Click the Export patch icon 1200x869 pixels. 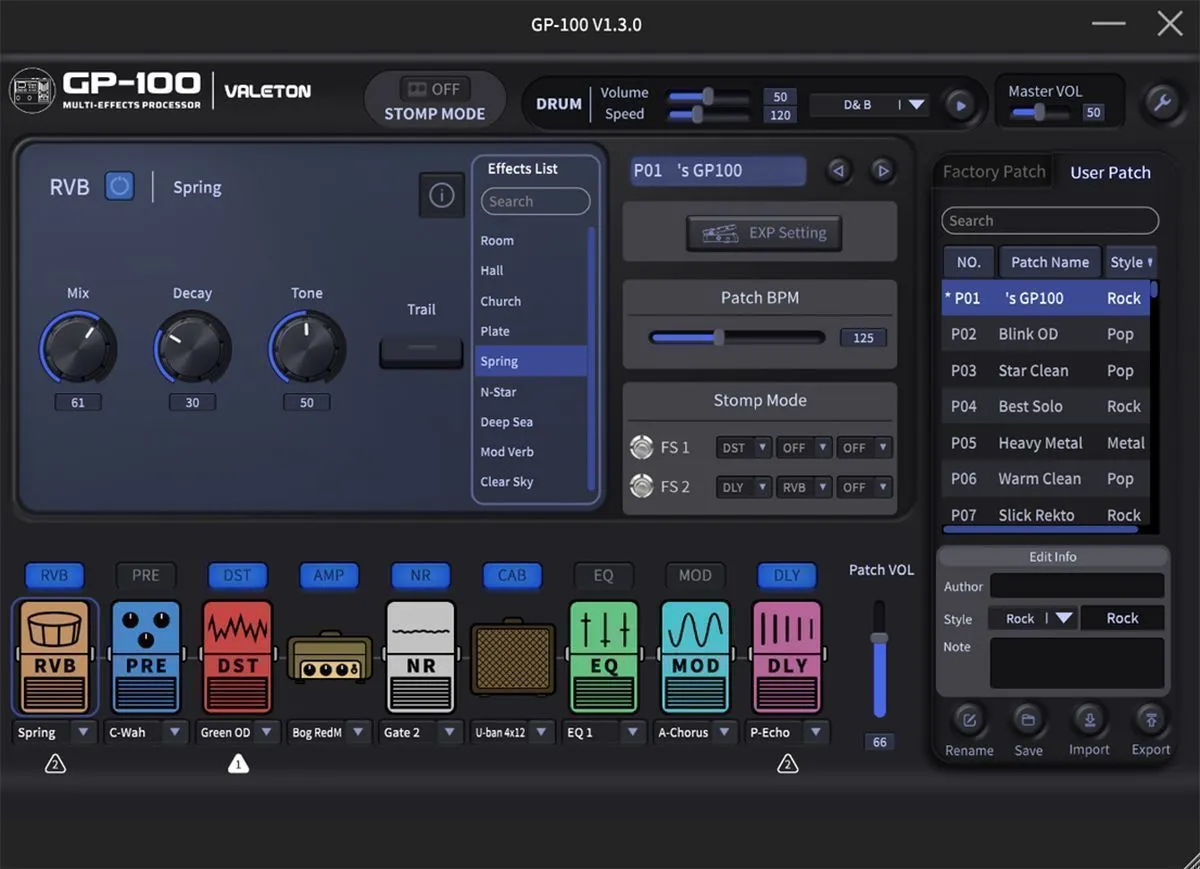[1150, 719]
